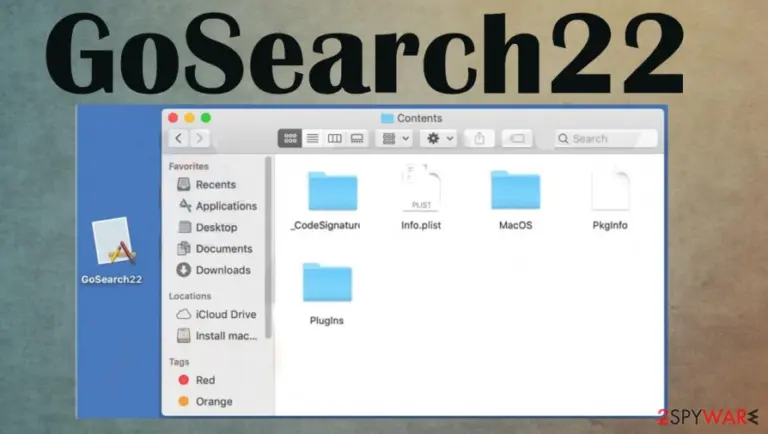
Task: Select iCloud Drive under Locations
Action: pos(225,314)
